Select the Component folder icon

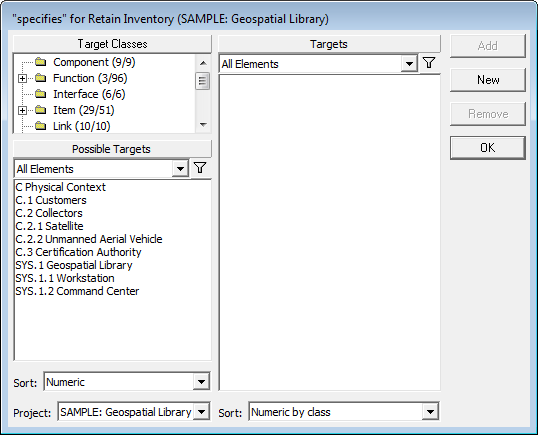click(41, 62)
